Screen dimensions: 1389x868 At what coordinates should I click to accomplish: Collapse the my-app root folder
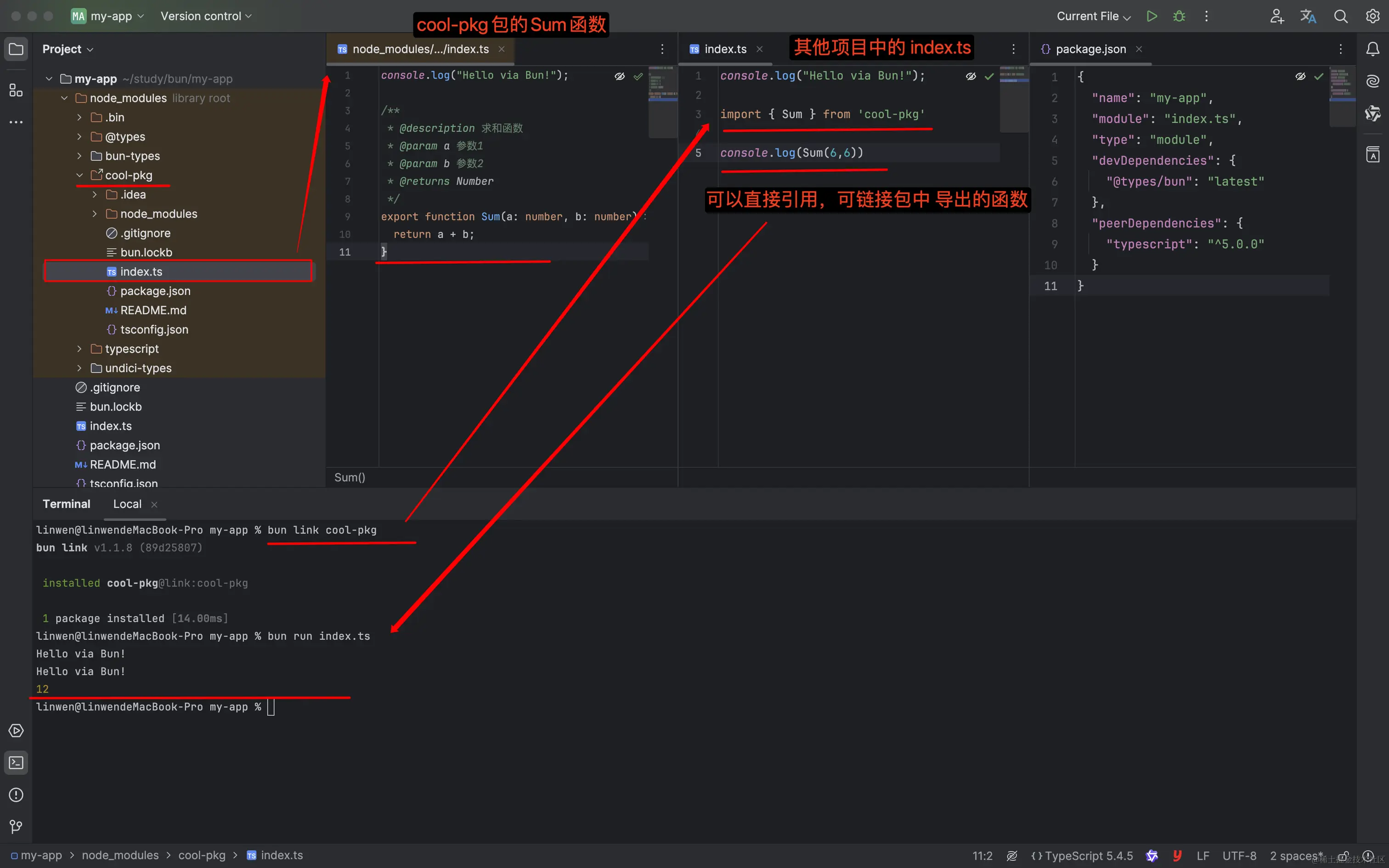click(x=49, y=79)
